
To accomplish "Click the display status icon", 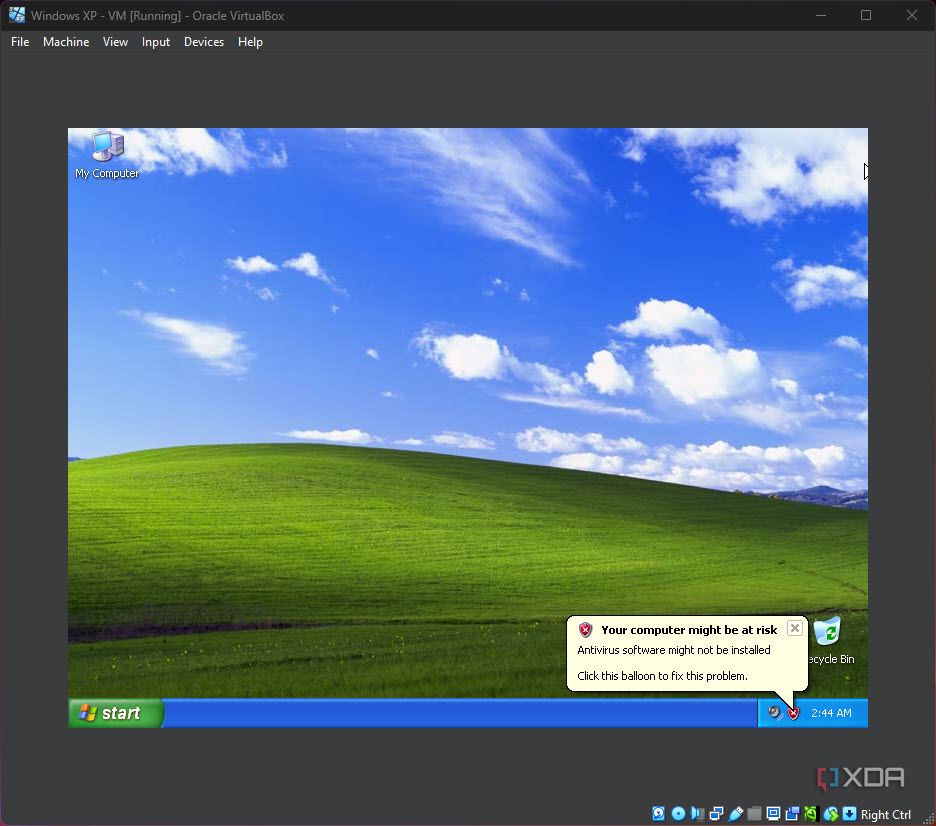I will [x=773, y=813].
